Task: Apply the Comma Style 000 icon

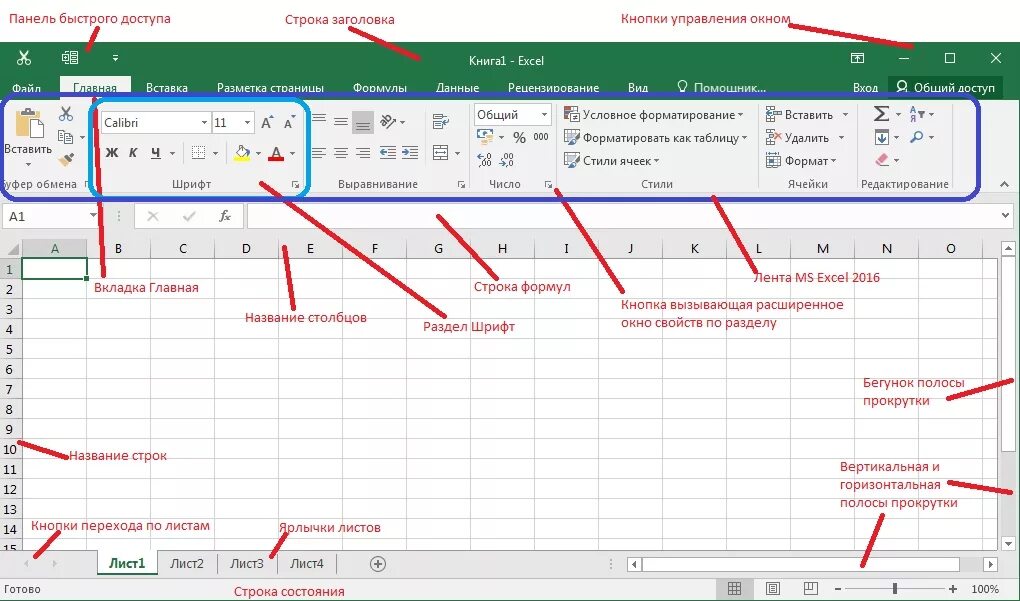Action: [x=541, y=137]
